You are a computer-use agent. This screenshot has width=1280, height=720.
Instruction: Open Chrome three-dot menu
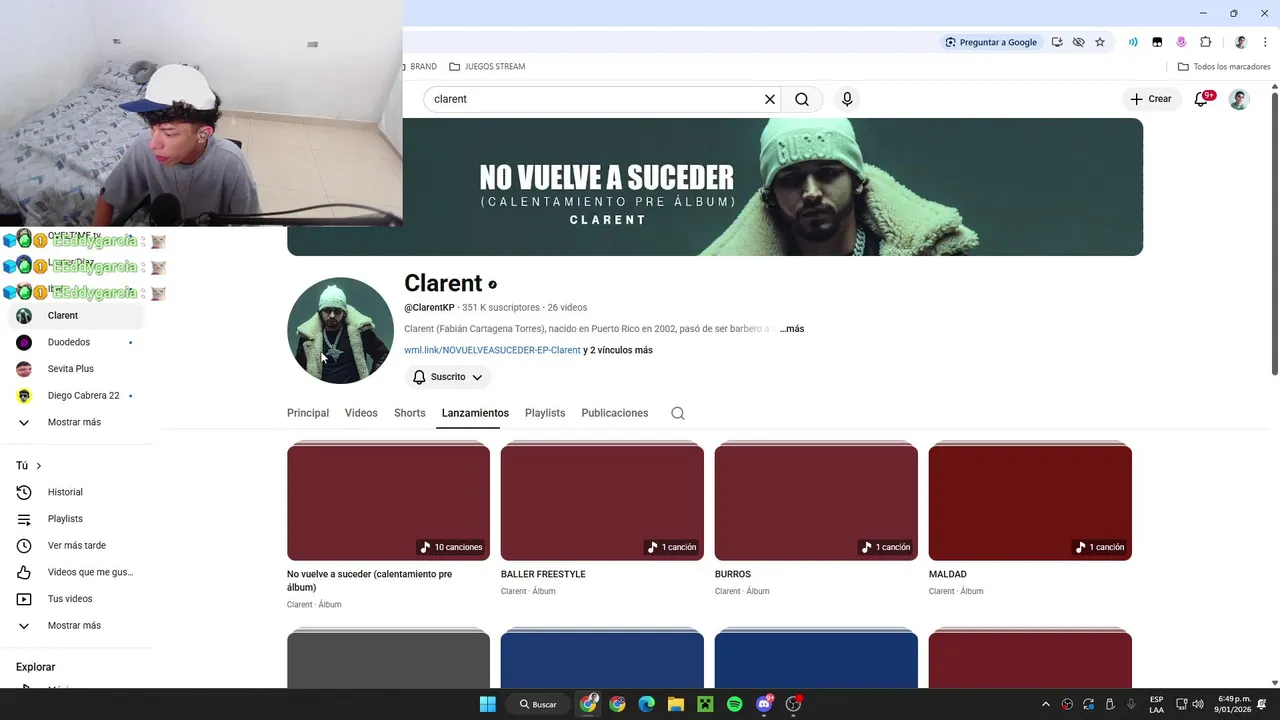(1265, 42)
